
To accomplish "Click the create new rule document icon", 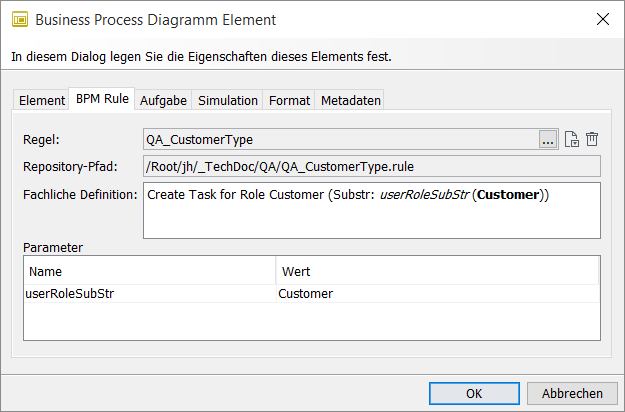I will tap(572, 140).
